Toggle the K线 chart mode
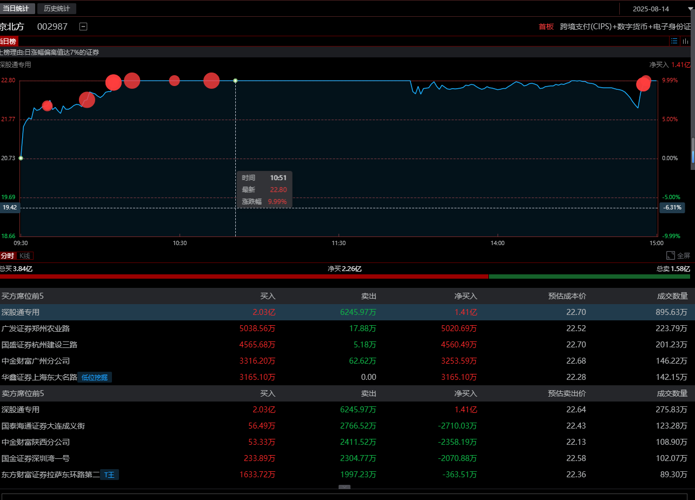695x500 pixels. point(25,256)
